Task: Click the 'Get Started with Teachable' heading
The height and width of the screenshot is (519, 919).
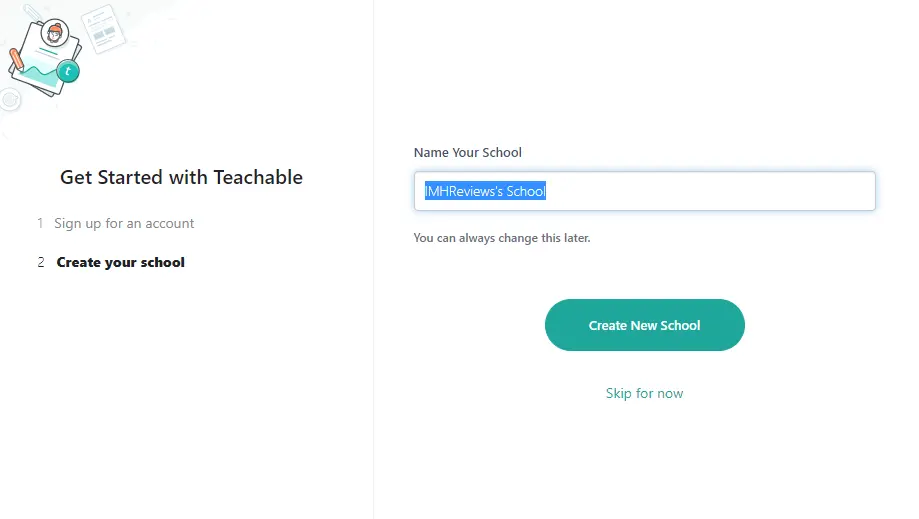Action: [181, 177]
